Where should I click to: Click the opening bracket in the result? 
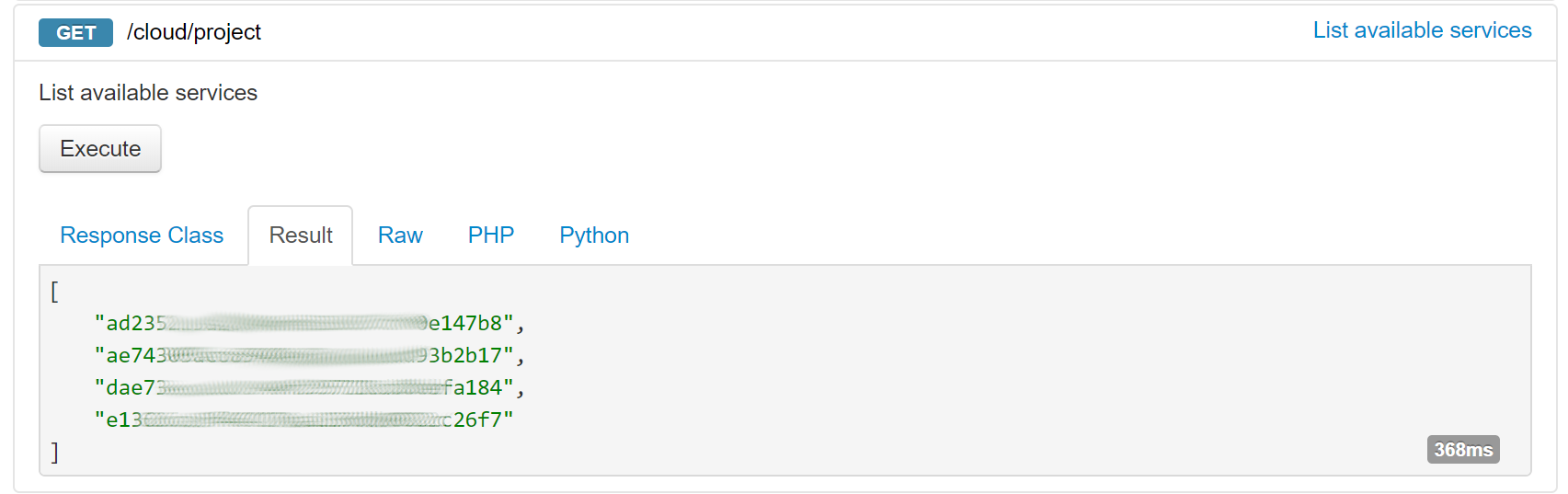pyautogui.click(x=54, y=292)
